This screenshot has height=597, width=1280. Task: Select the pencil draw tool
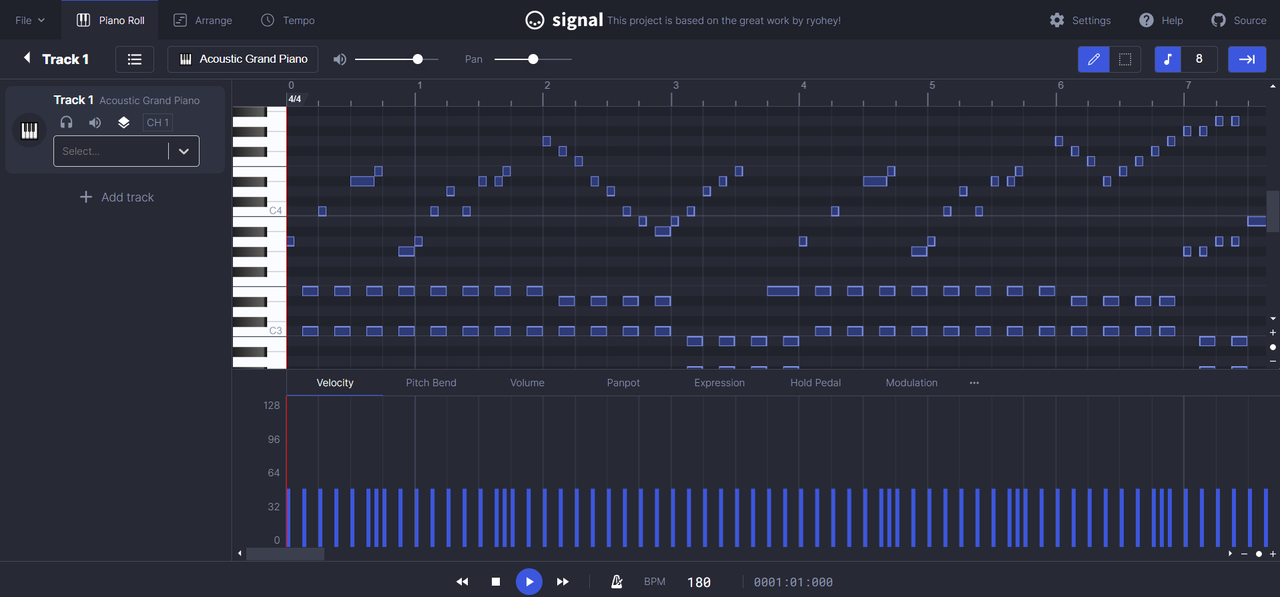pyautogui.click(x=1093, y=59)
